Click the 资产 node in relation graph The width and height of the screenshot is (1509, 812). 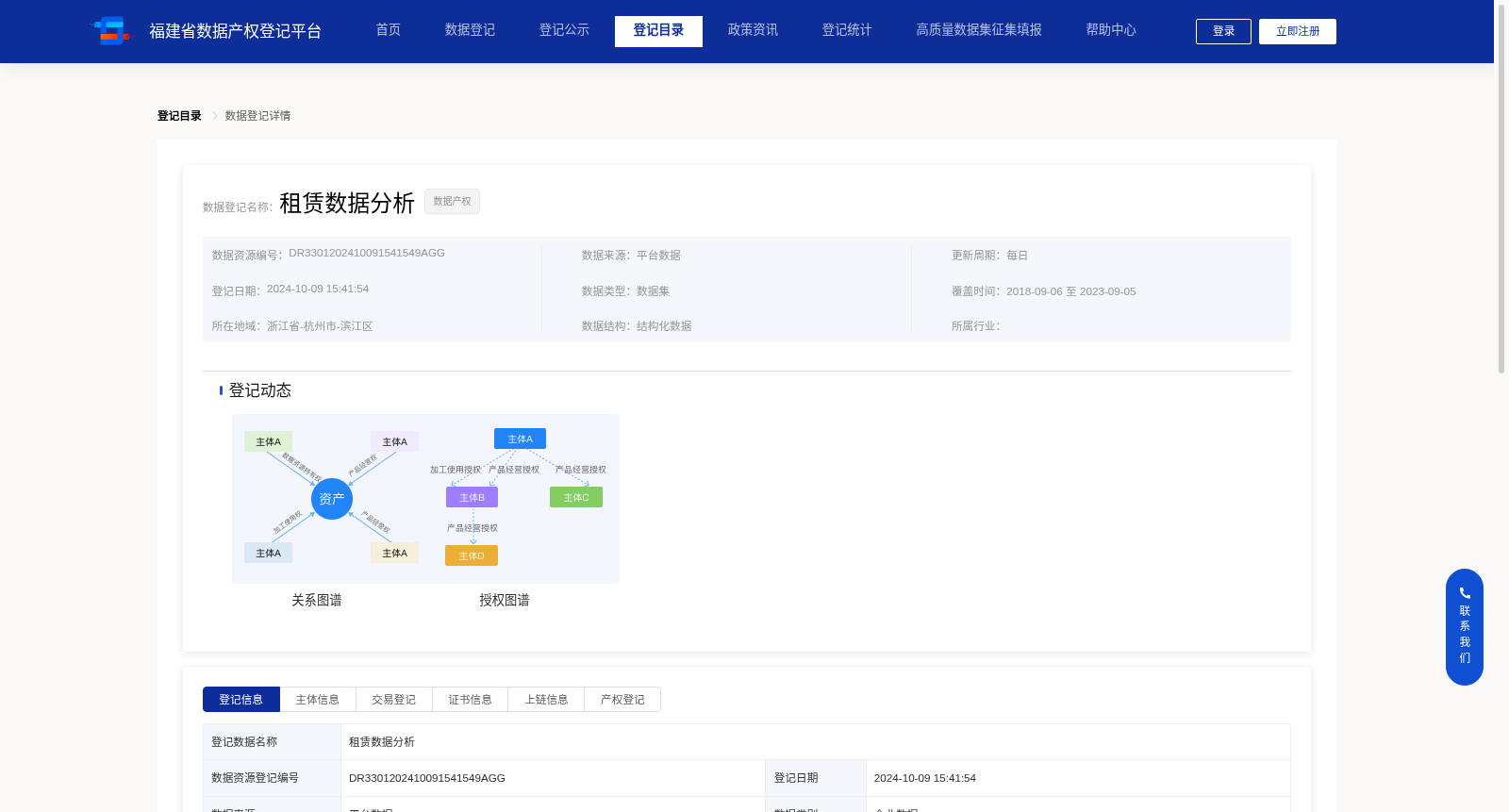(332, 499)
